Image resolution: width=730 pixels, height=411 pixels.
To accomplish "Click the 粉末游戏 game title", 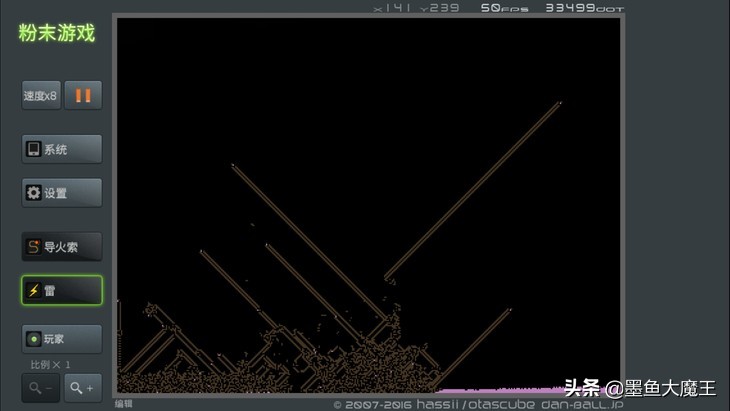I will [57, 33].
